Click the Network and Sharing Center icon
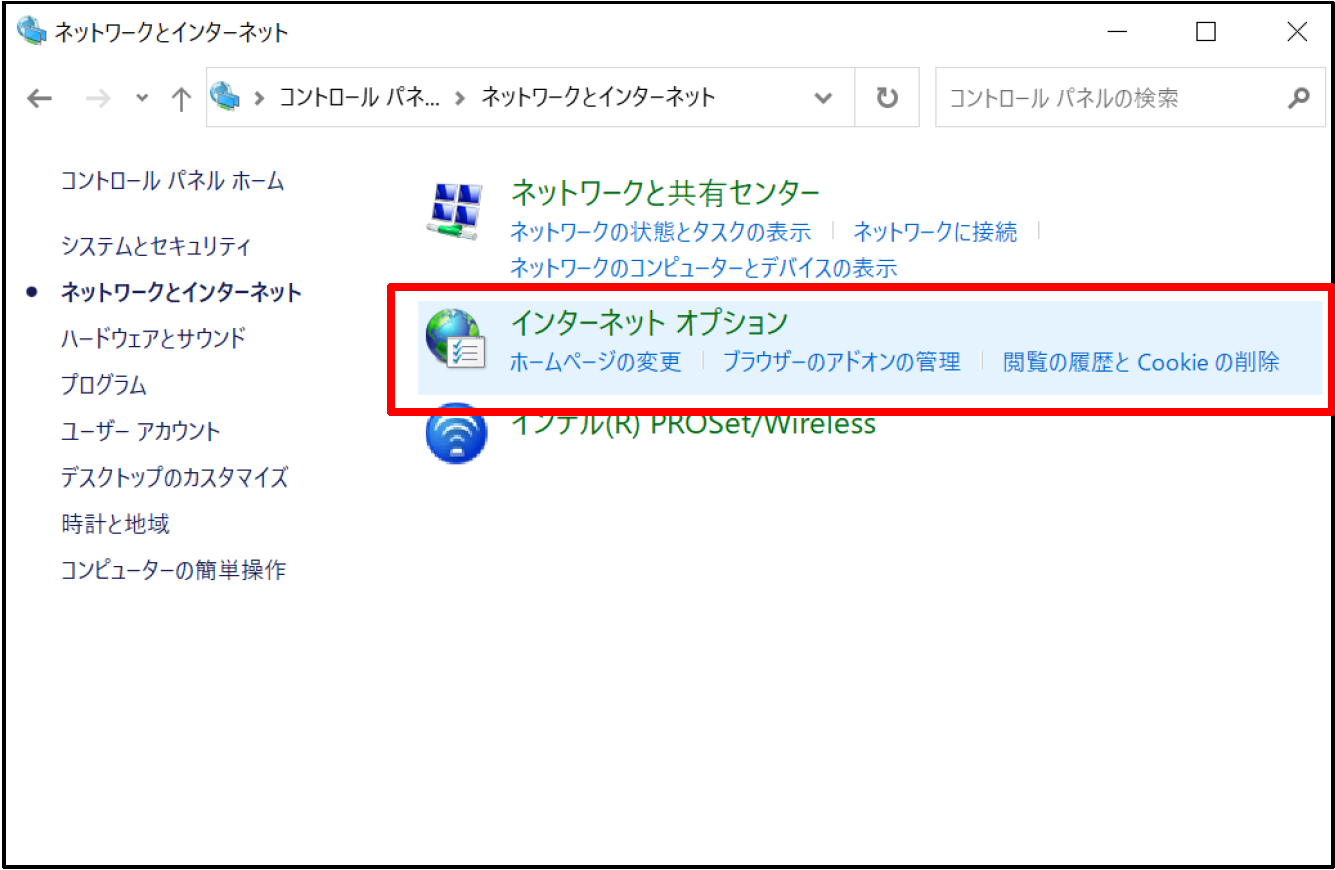The height and width of the screenshot is (870, 1335). coord(456,209)
